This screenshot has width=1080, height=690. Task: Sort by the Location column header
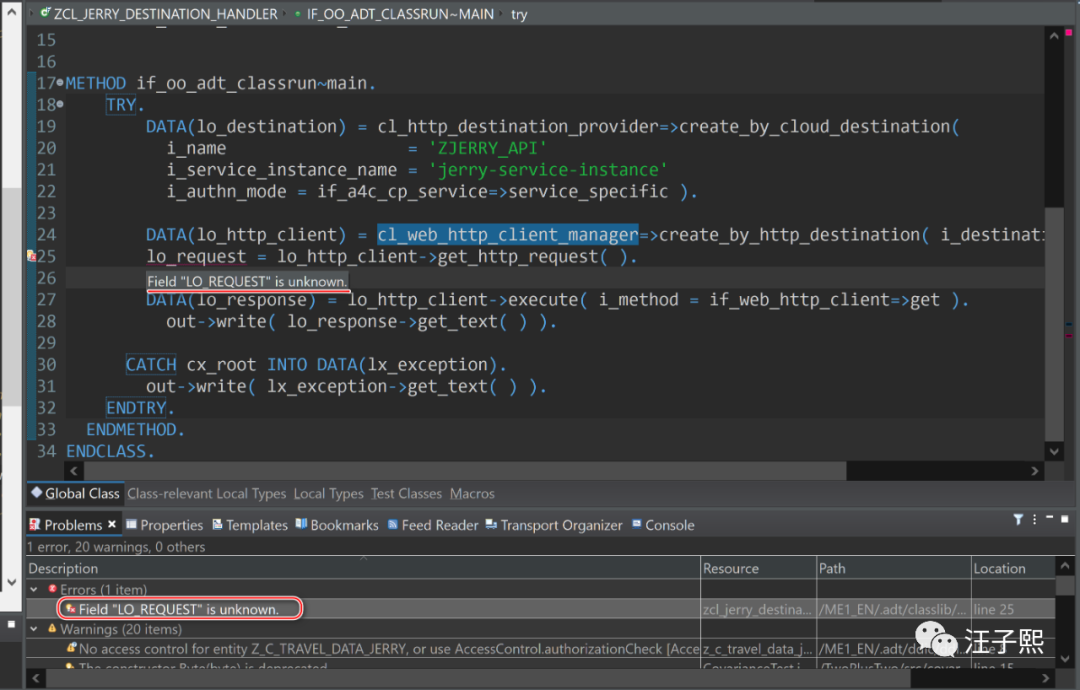click(x=1012, y=568)
